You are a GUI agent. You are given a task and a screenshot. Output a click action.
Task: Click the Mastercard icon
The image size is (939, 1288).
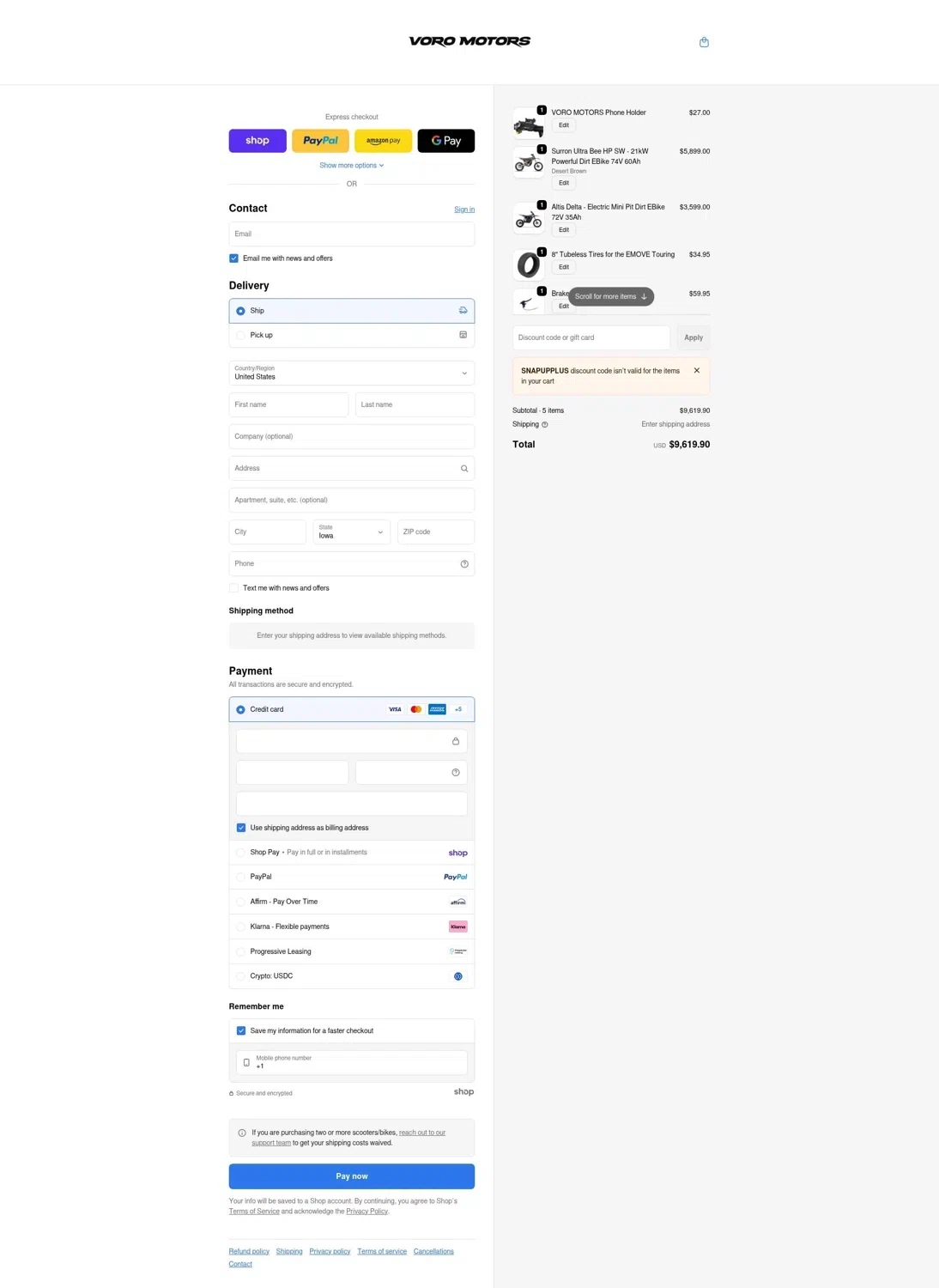[x=416, y=709]
